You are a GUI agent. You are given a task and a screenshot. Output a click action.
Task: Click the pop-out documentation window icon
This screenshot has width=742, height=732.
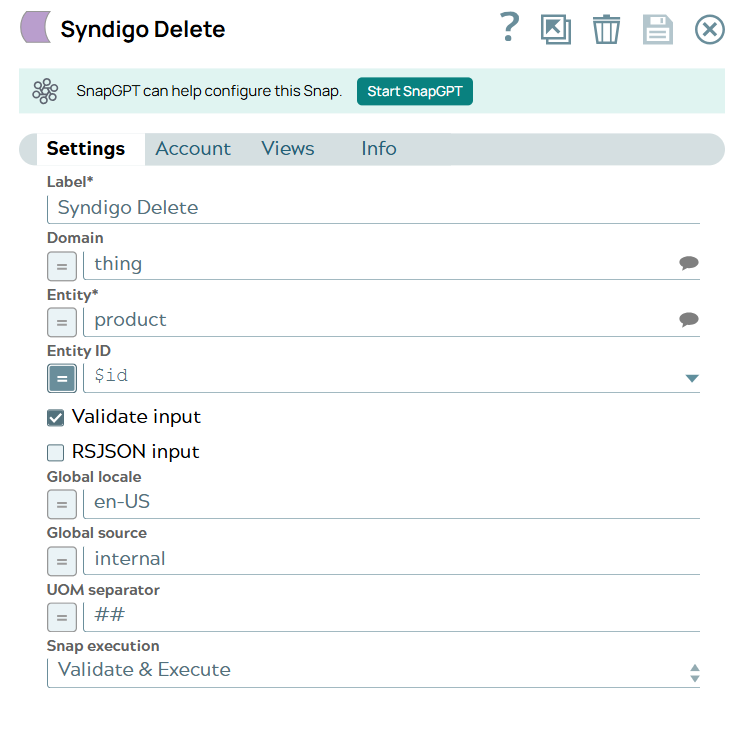pyautogui.click(x=555, y=29)
